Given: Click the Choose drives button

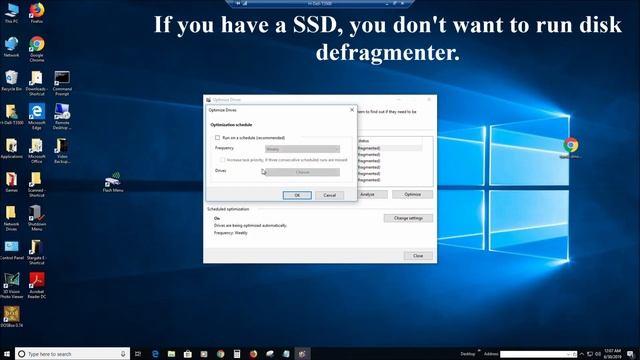Looking at the screenshot, I should pos(302,172).
